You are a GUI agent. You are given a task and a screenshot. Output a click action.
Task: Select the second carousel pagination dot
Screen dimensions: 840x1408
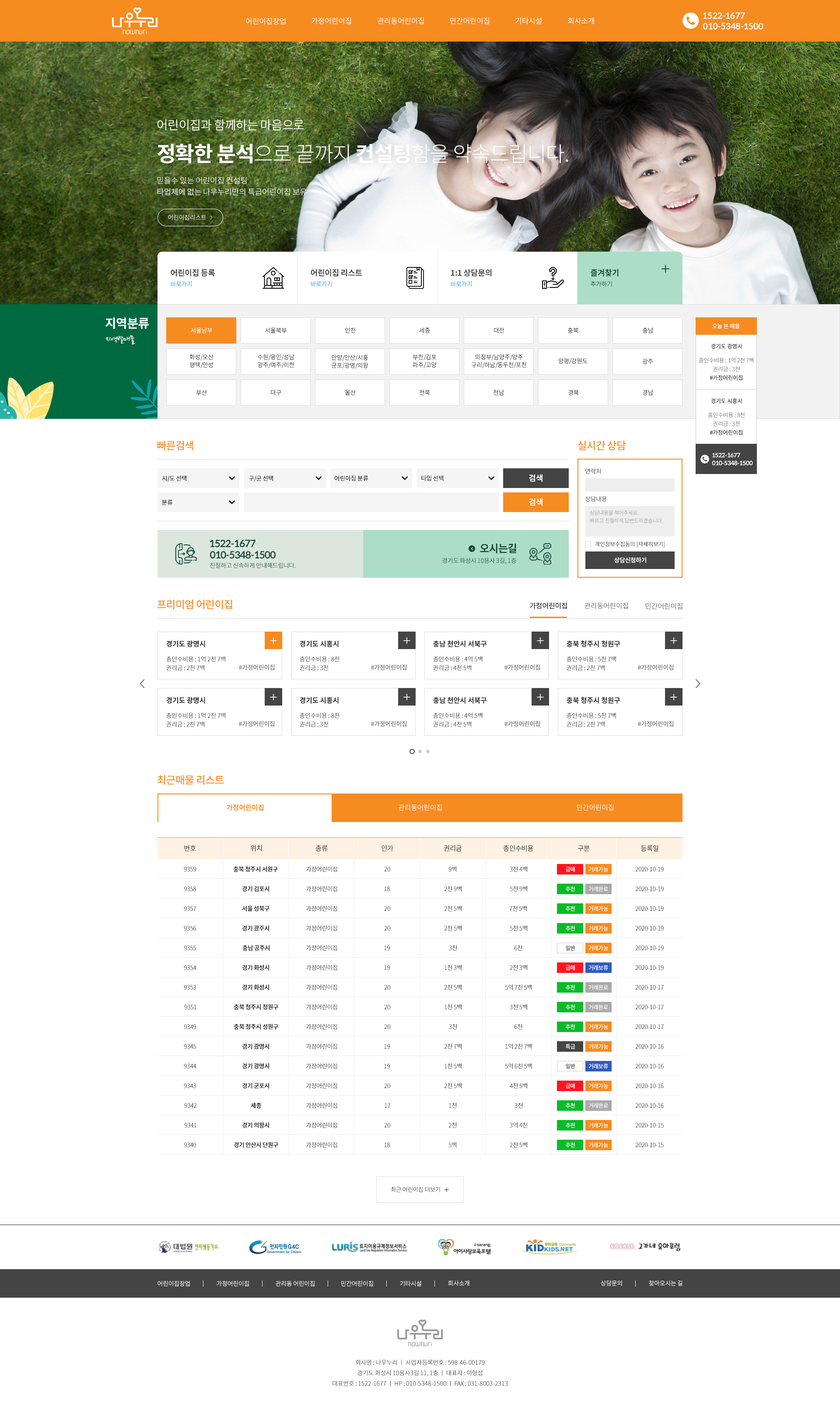click(x=420, y=751)
